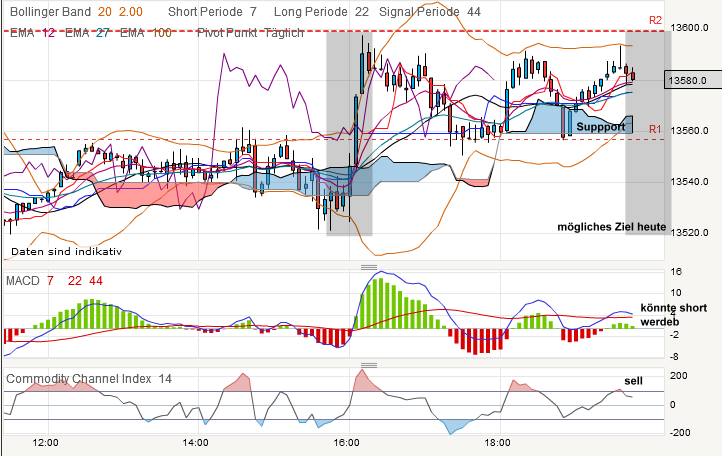Grab the divider handle above MACD panel

pos(369,267)
